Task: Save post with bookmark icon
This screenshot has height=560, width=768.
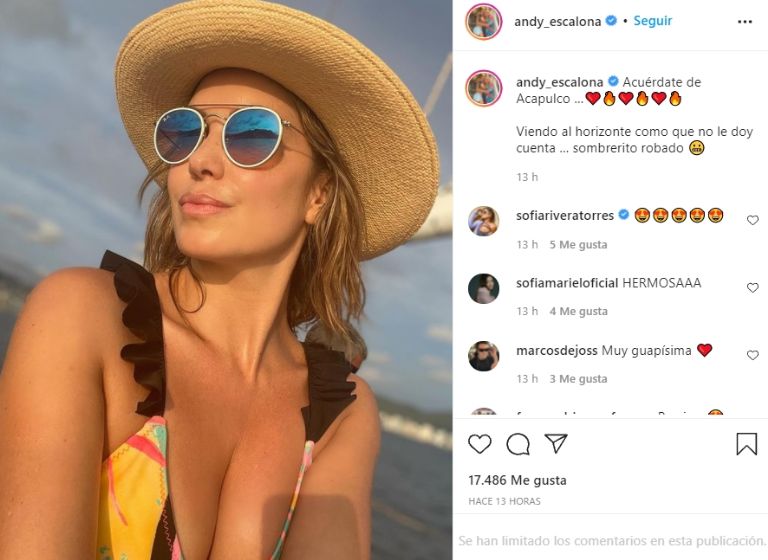Action: pyautogui.click(x=746, y=444)
